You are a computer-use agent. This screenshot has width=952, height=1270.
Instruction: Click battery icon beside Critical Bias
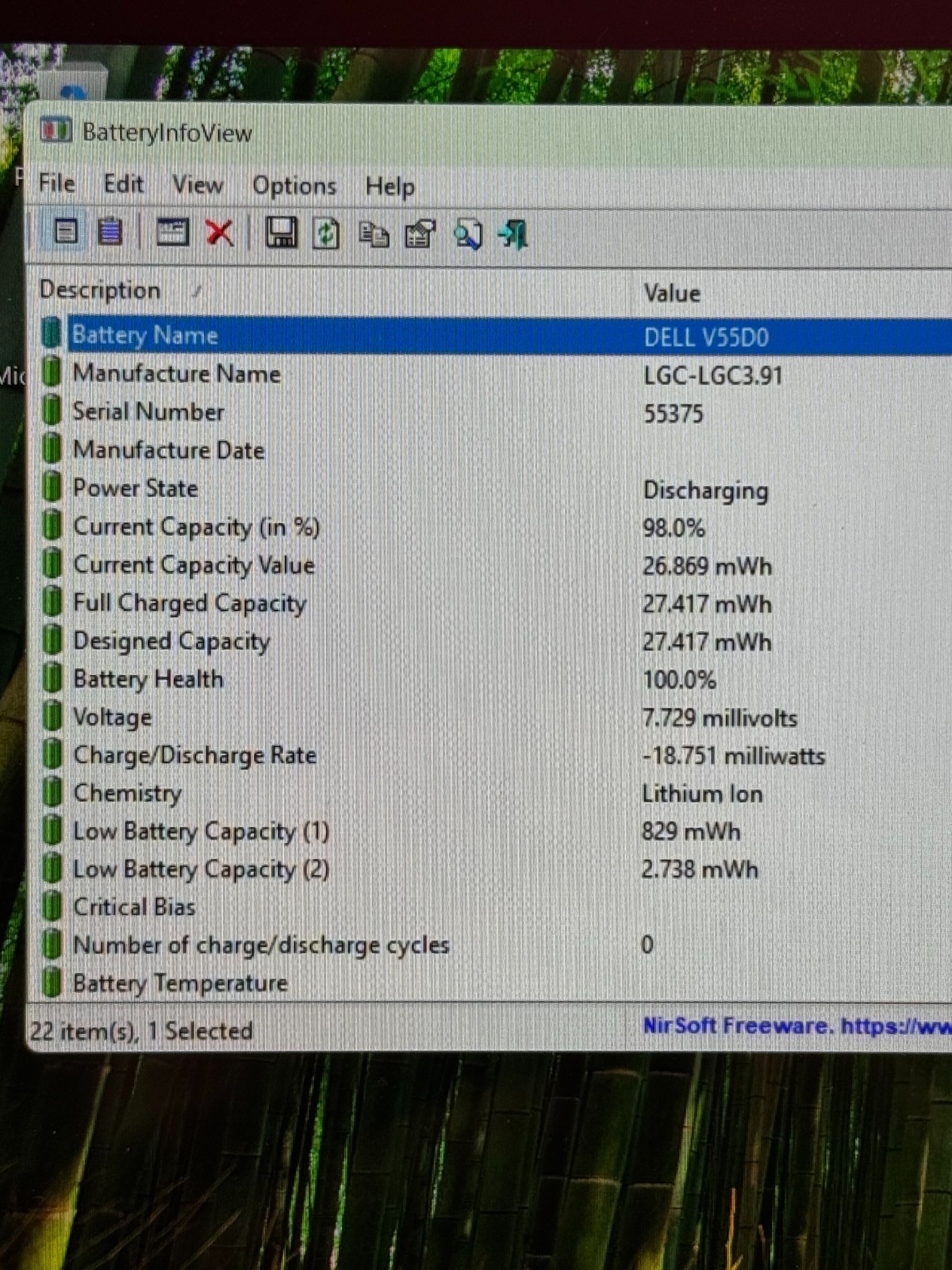click(x=52, y=906)
